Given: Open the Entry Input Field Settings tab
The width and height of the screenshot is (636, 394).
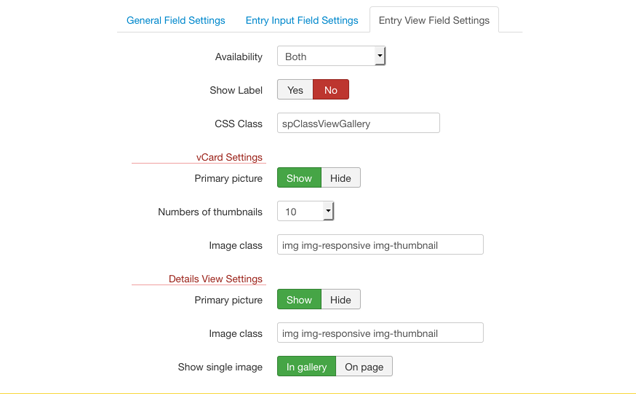Looking at the screenshot, I should [x=302, y=20].
